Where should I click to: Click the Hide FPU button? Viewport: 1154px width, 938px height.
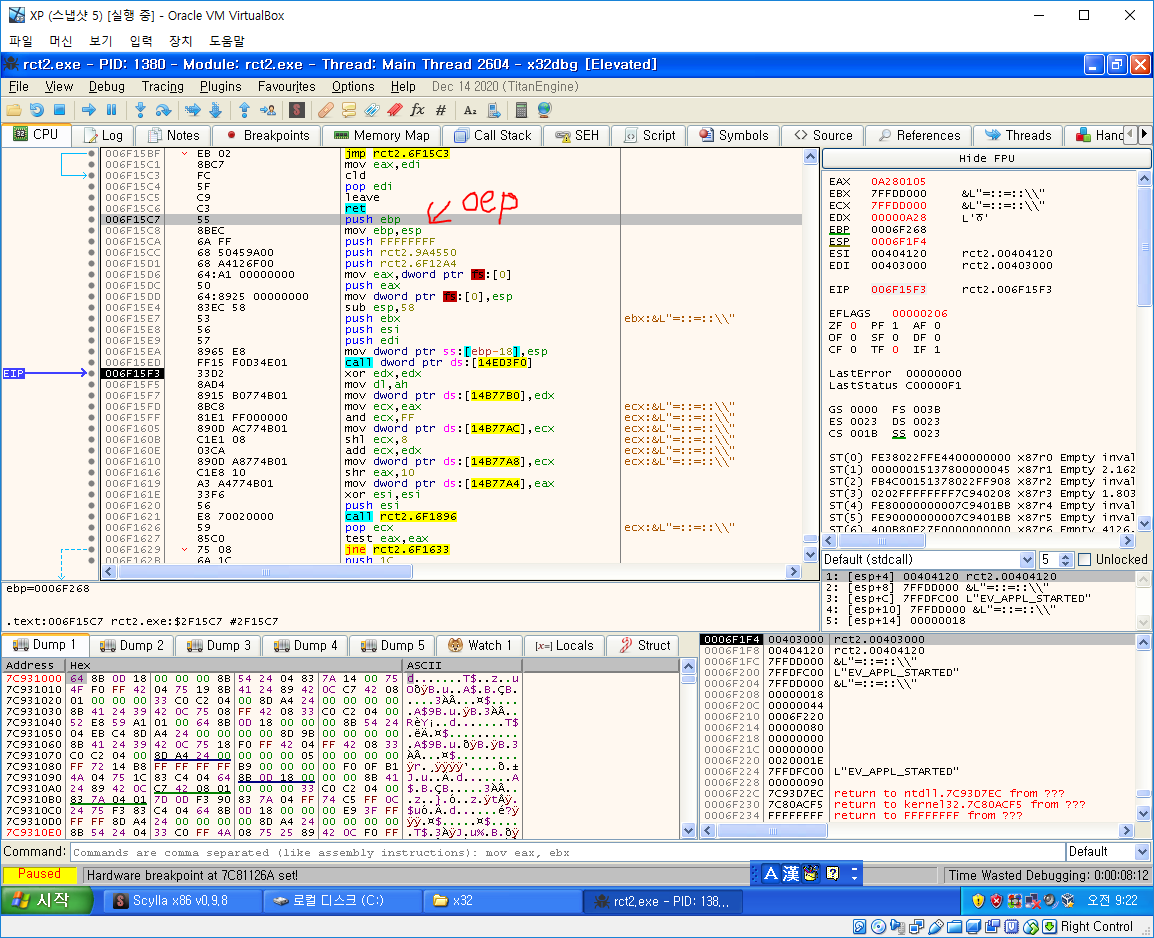point(986,158)
